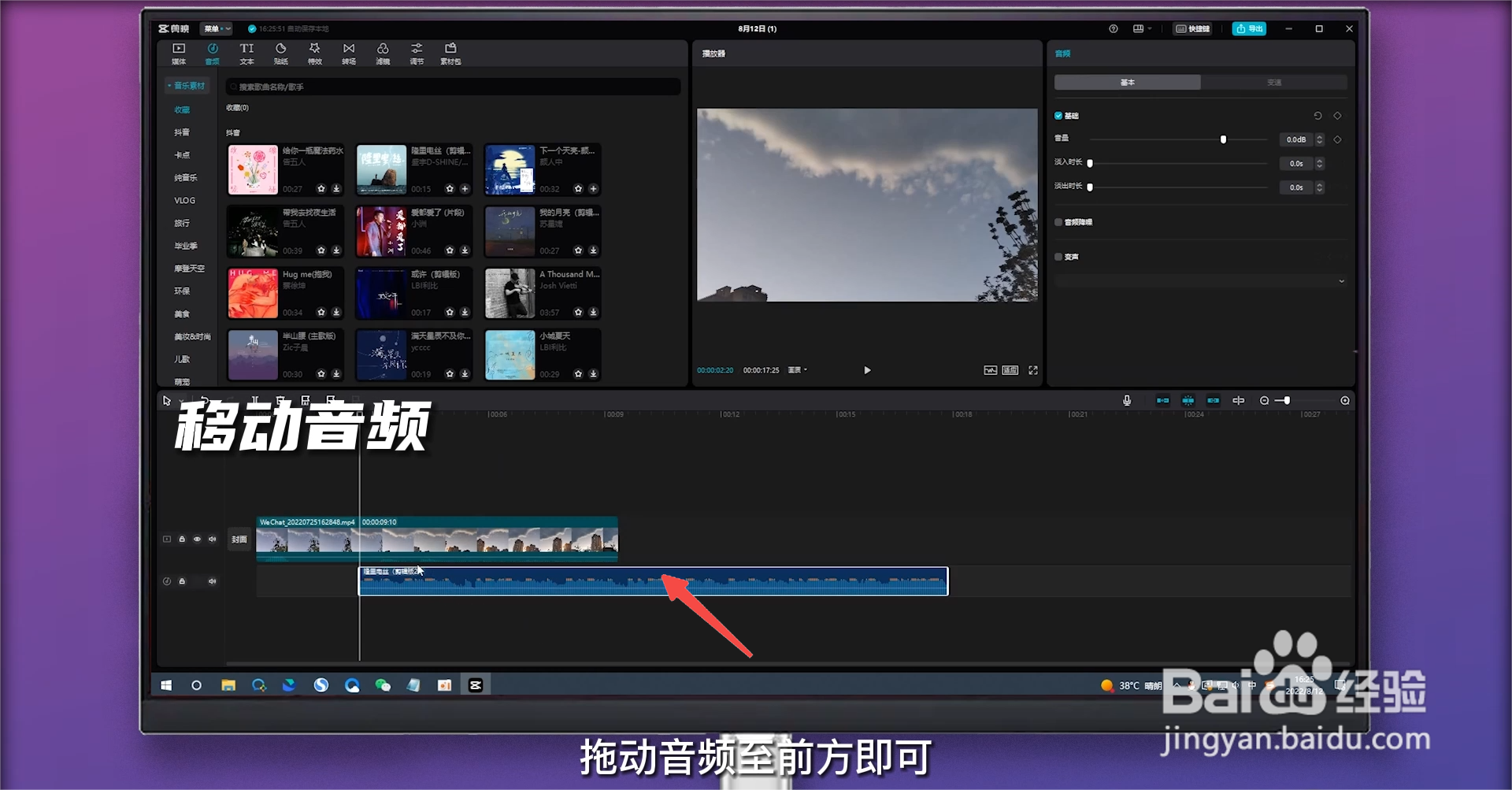Click the song search input field
Screen dimensions: 1512x790
[x=453, y=87]
